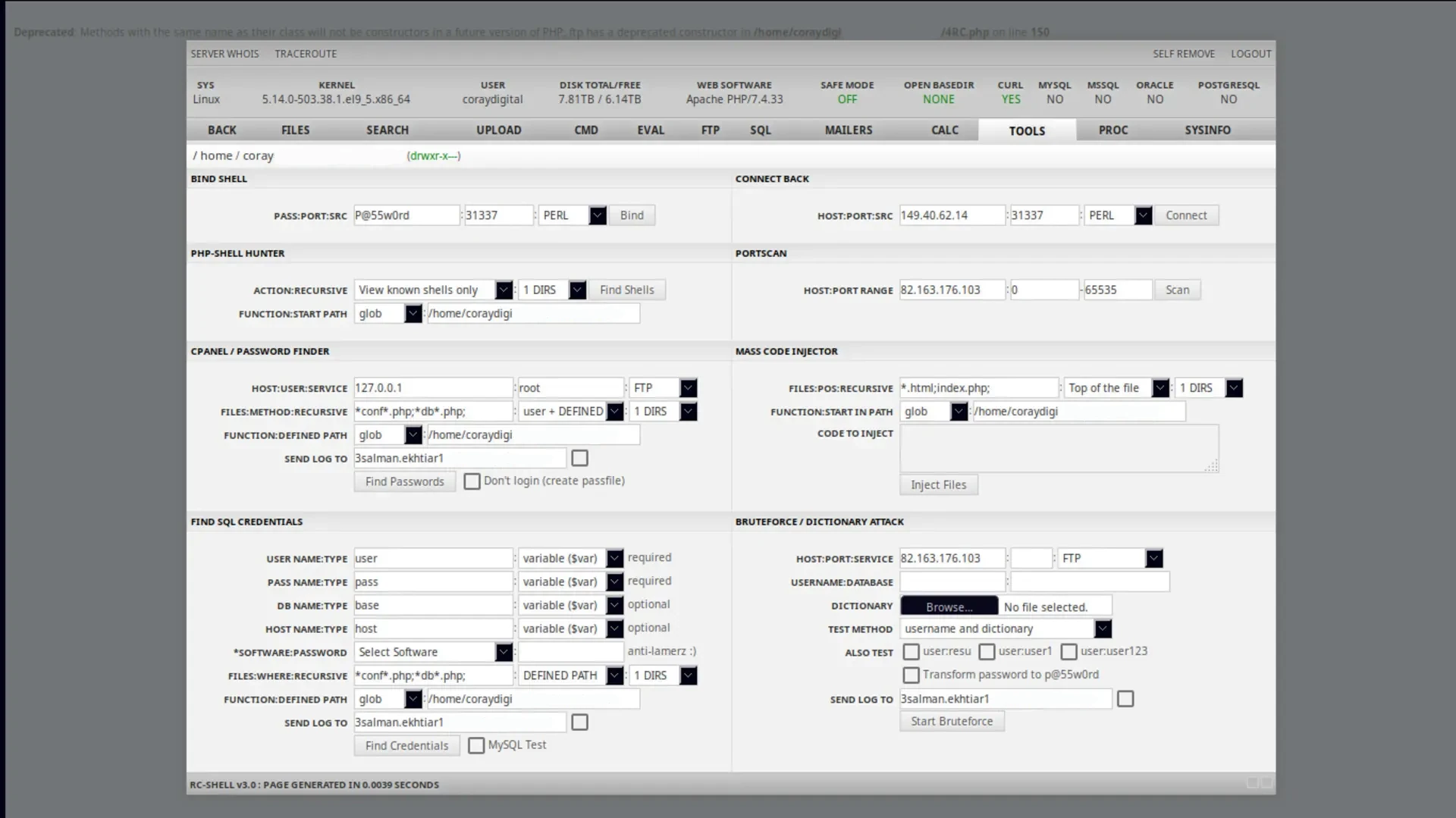This screenshot has width=1456, height=818.
Task: Open the CMD tab
Action: click(586, 130)
